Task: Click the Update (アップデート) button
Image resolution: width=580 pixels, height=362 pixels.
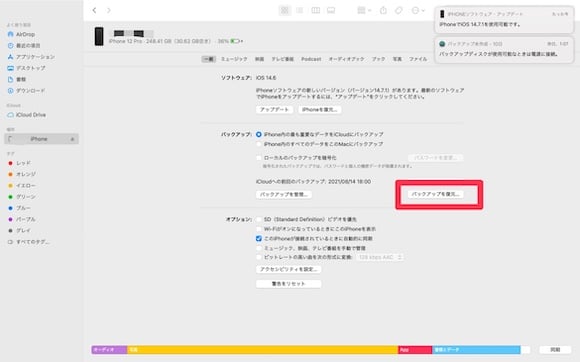Action: coord(274,110)
